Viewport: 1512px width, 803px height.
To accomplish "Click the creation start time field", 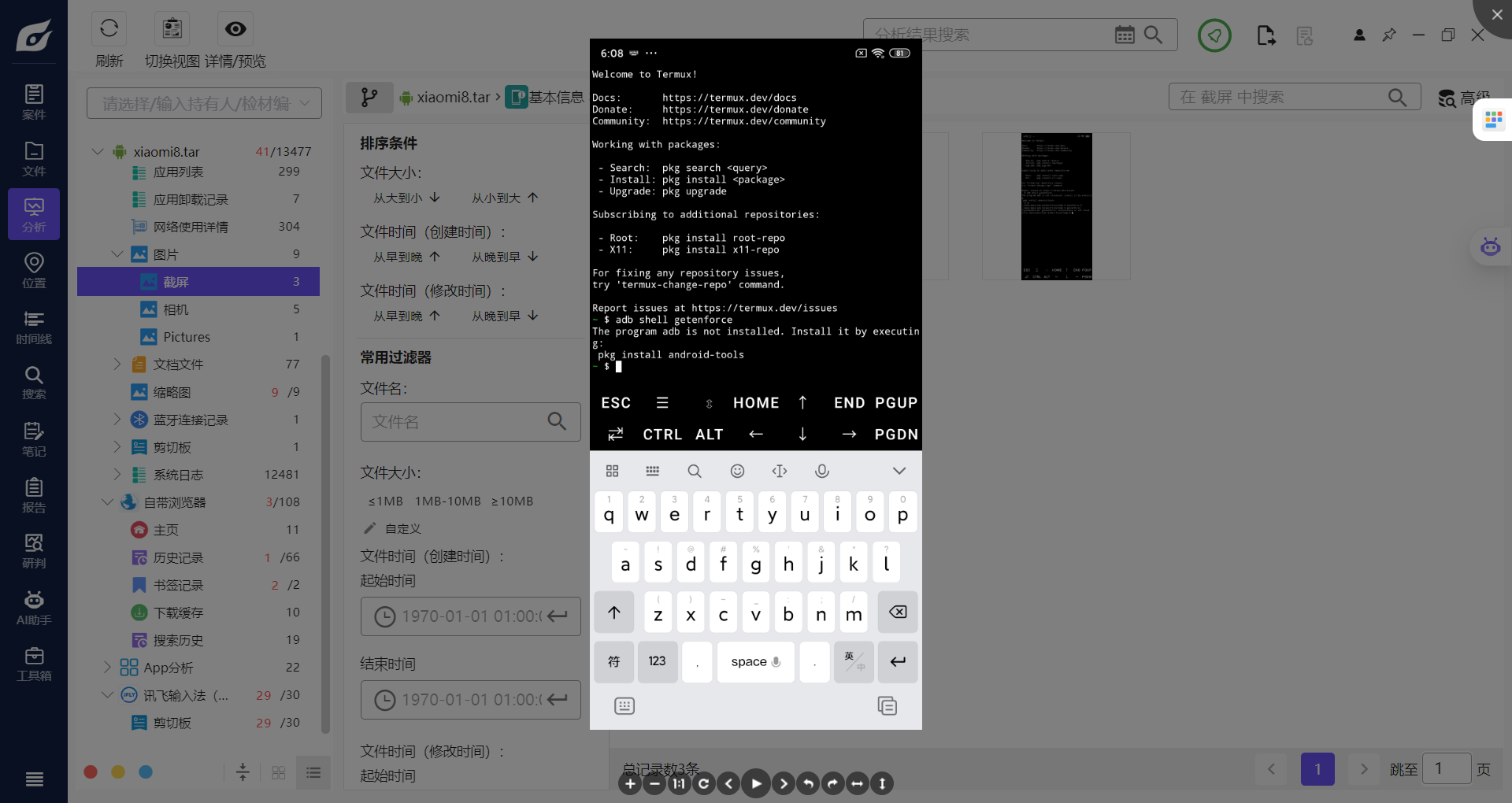I will click(470, 616).
